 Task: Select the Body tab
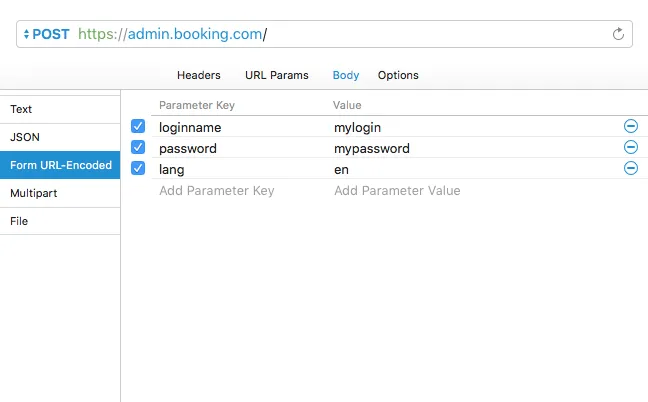point(346,75)
